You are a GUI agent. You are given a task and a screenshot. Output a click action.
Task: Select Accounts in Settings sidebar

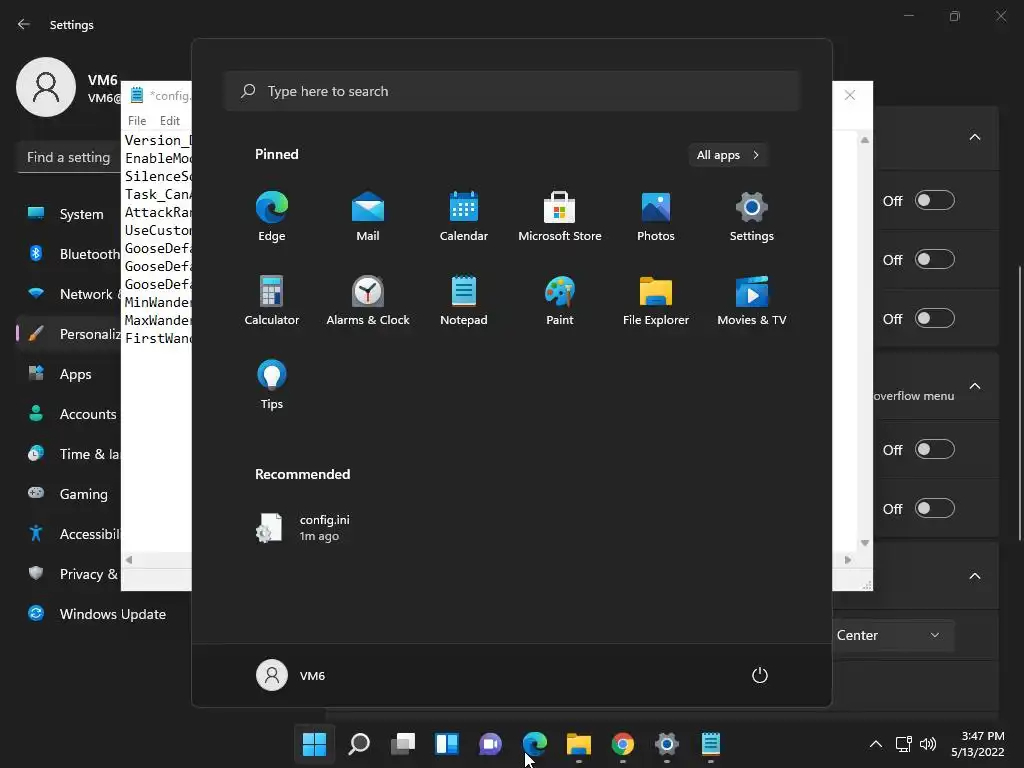coord(69,414)
